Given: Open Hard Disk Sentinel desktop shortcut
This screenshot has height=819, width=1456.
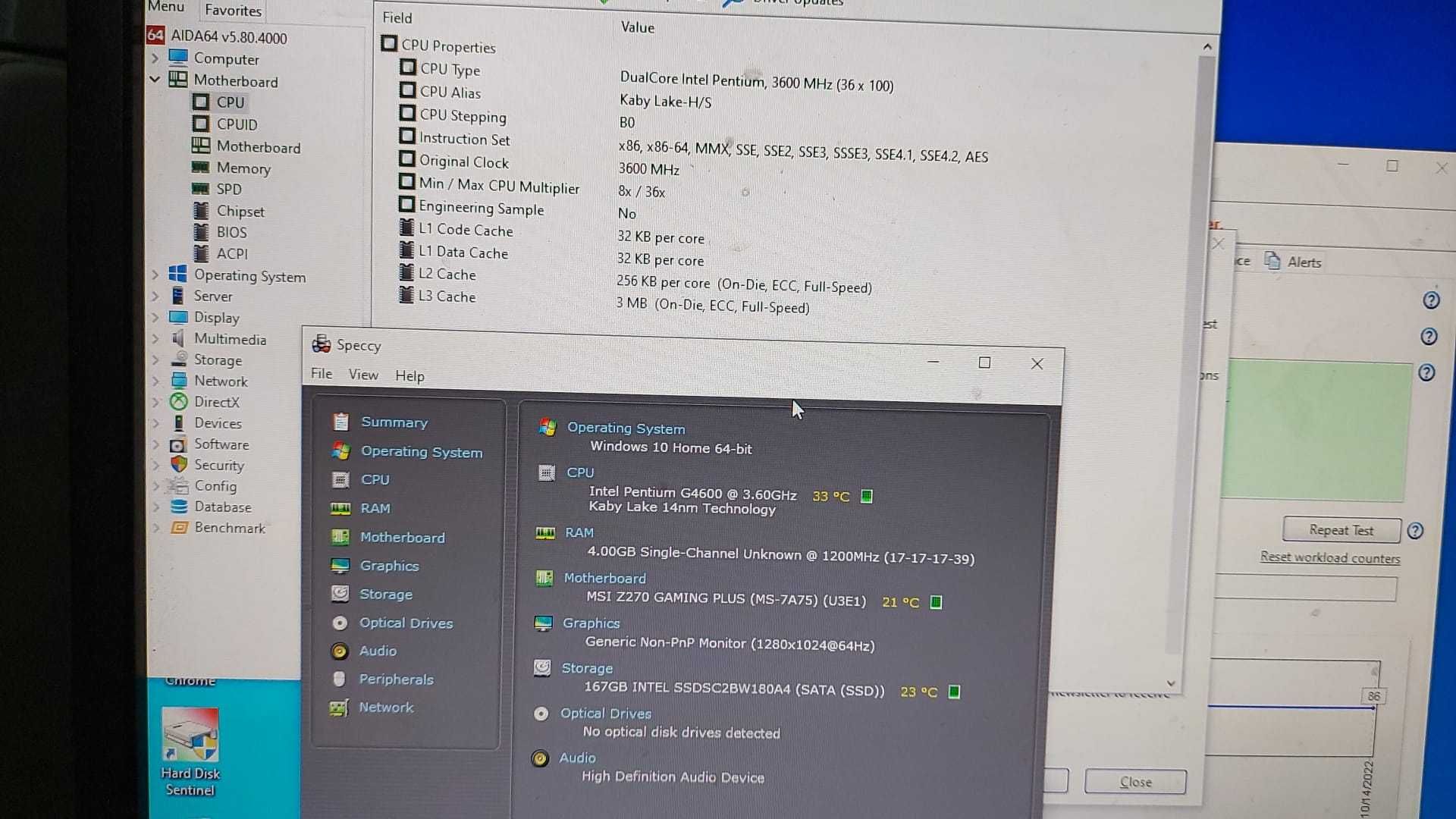Looking at the screenshot, I should 190,752.
